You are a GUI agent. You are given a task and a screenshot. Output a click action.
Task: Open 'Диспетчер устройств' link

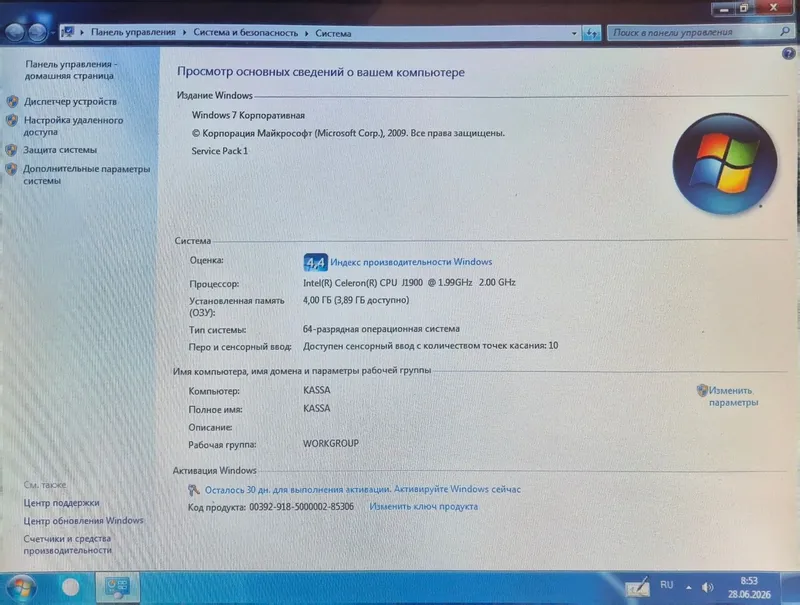[70, 102]
